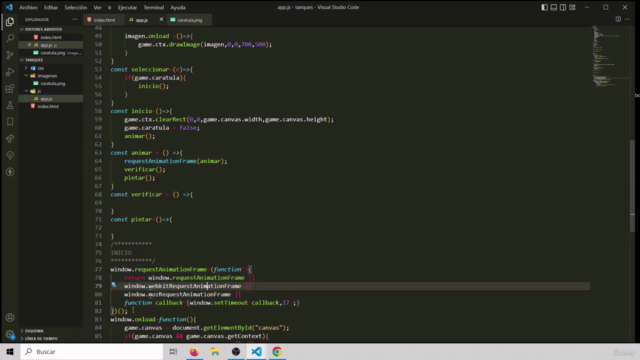Open the Bookmarks view in activity bar

[10, 122]
